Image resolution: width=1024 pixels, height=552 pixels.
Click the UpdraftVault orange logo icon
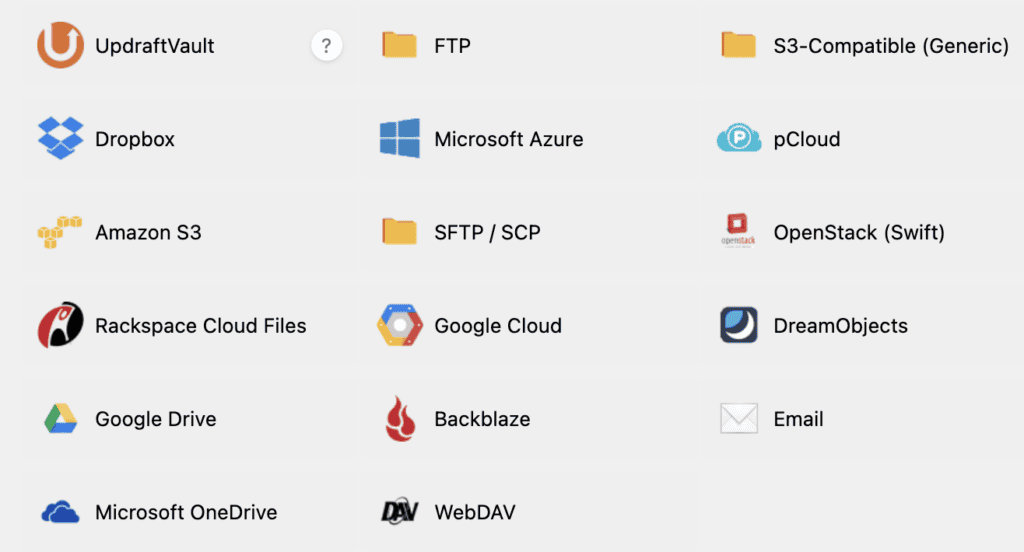coord(60,45)
